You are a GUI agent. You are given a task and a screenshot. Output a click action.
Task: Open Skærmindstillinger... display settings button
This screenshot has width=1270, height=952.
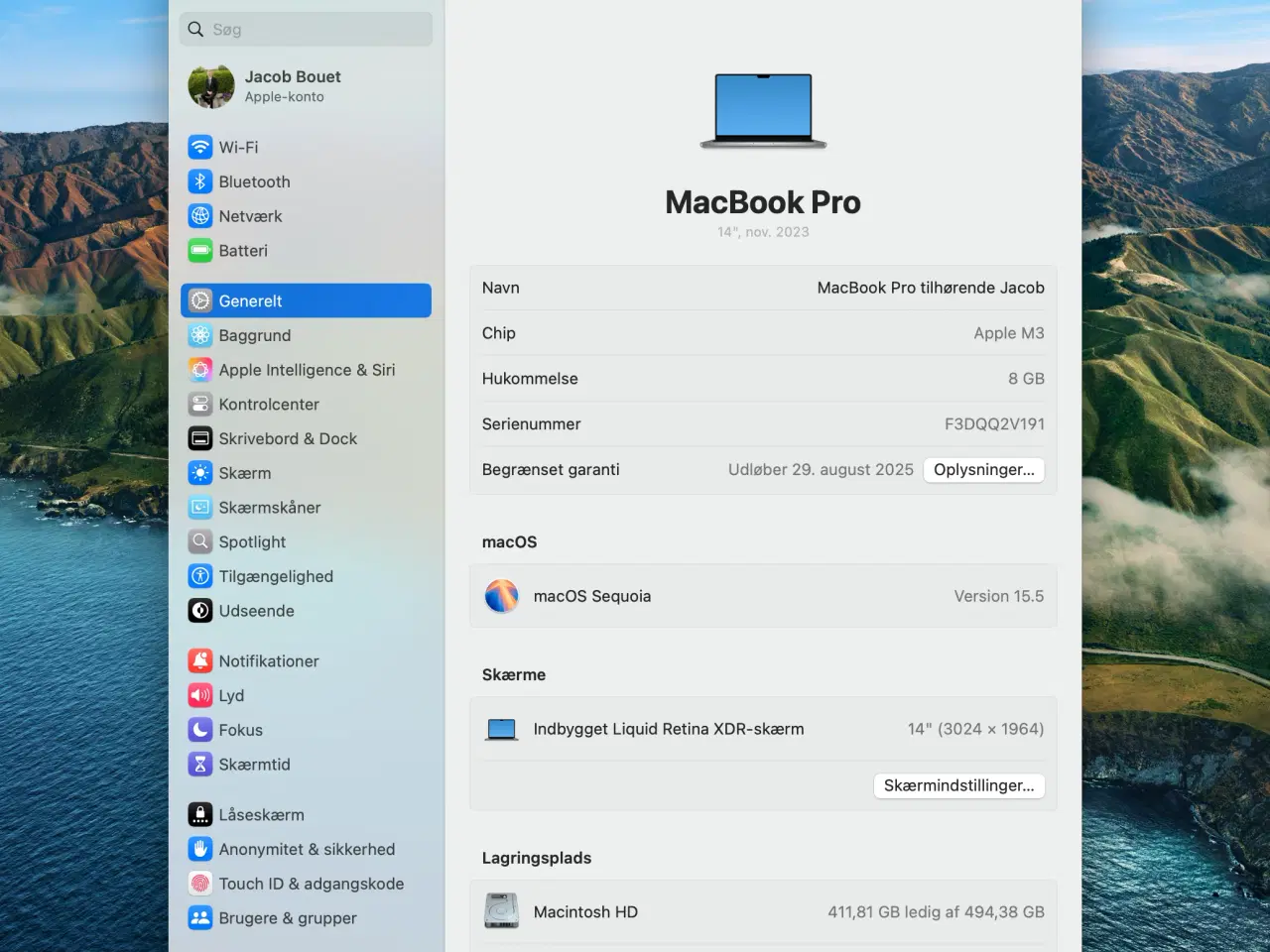[958, 785]
